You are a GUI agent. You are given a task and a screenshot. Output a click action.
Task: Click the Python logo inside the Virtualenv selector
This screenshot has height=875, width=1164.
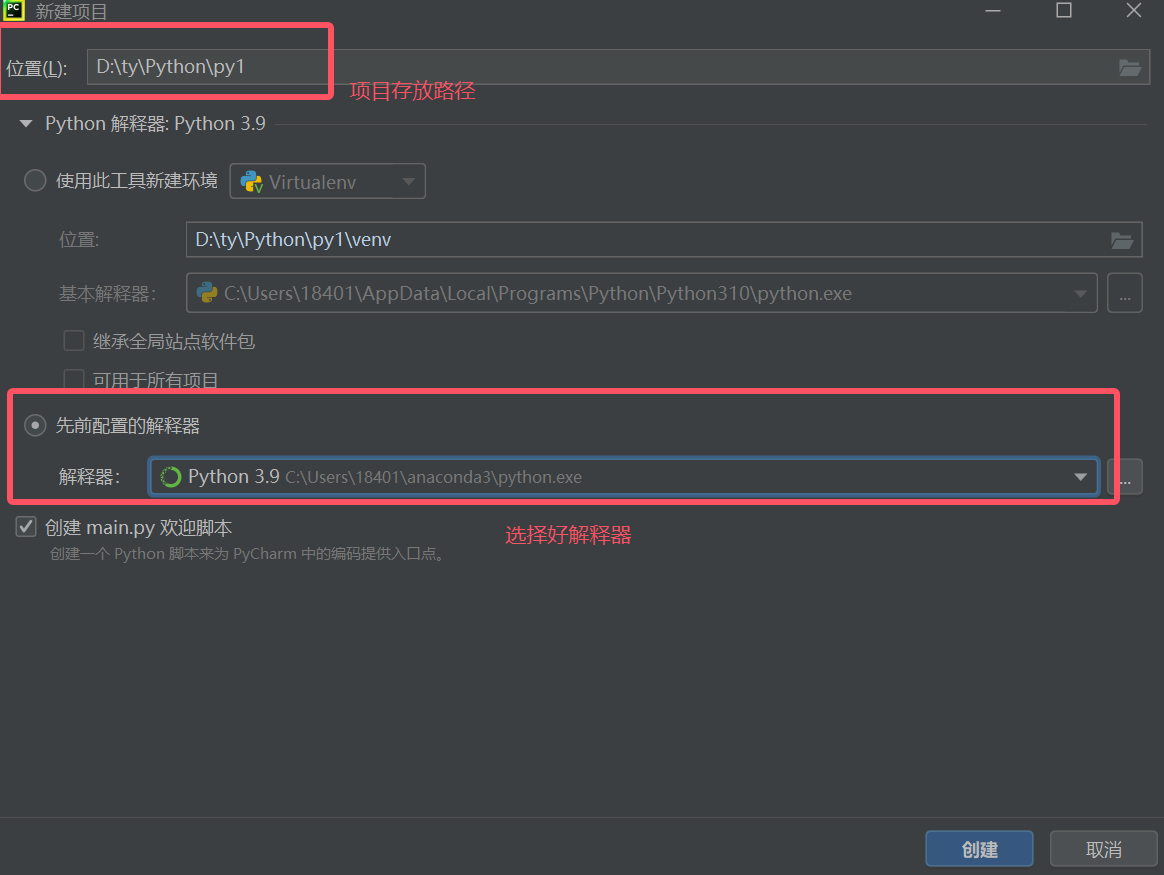(250, 181)
